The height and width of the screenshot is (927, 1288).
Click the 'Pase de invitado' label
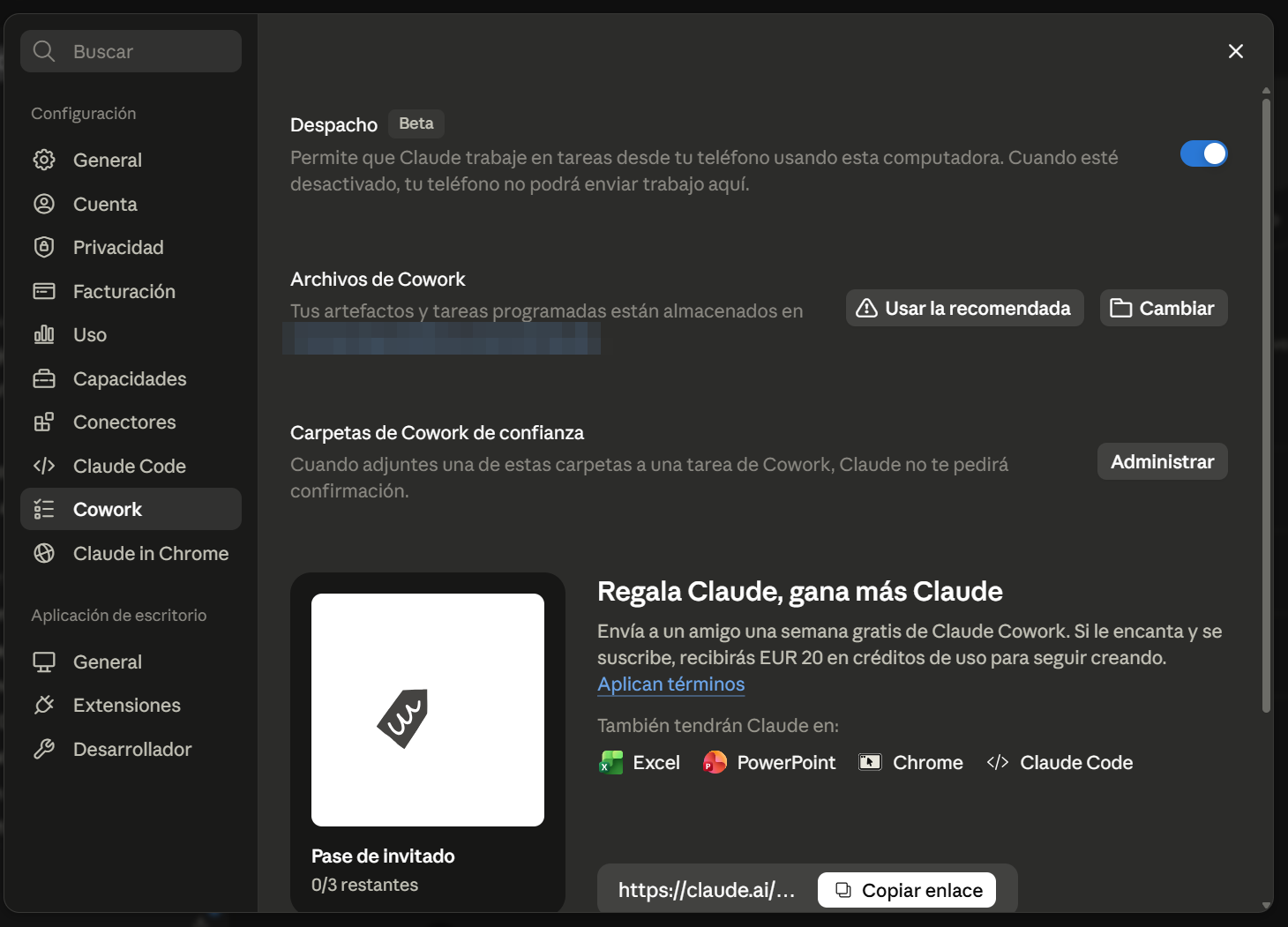point(383,856)
